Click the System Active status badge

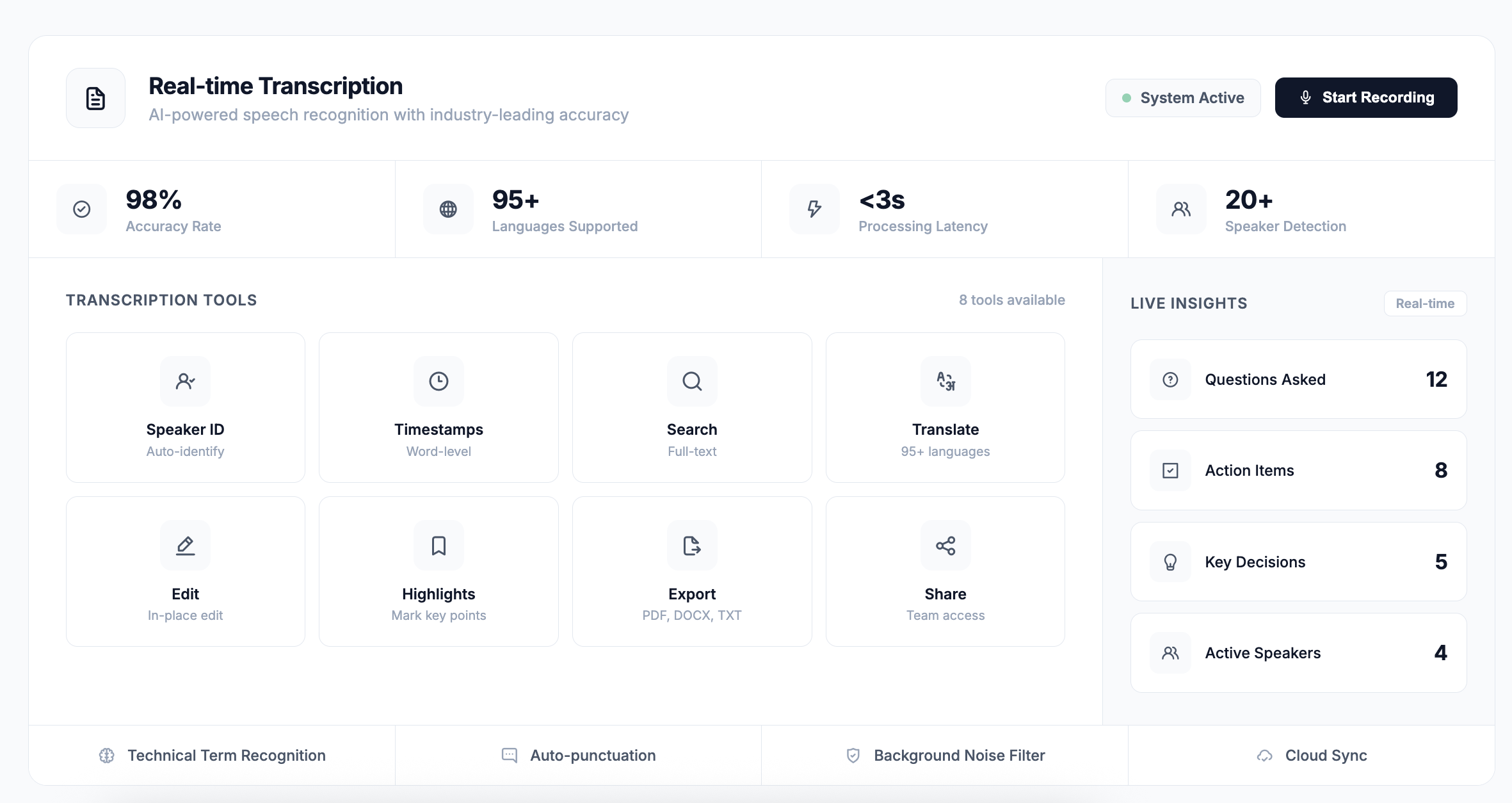tap(1182, 98)
